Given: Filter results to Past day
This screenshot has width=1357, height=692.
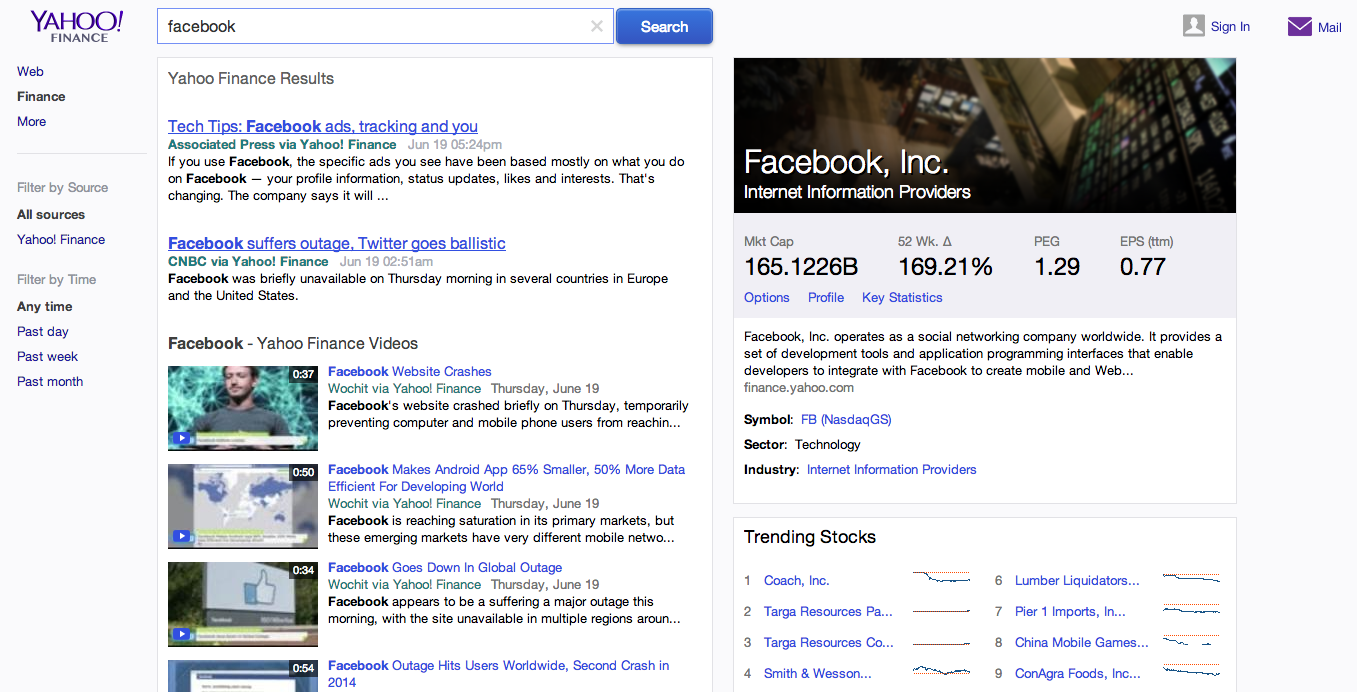Looking at the screenshot, I should tap(43, 331).
